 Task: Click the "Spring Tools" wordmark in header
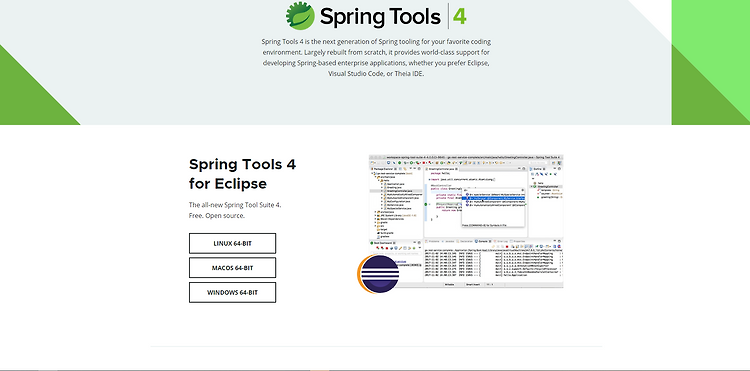380,17
